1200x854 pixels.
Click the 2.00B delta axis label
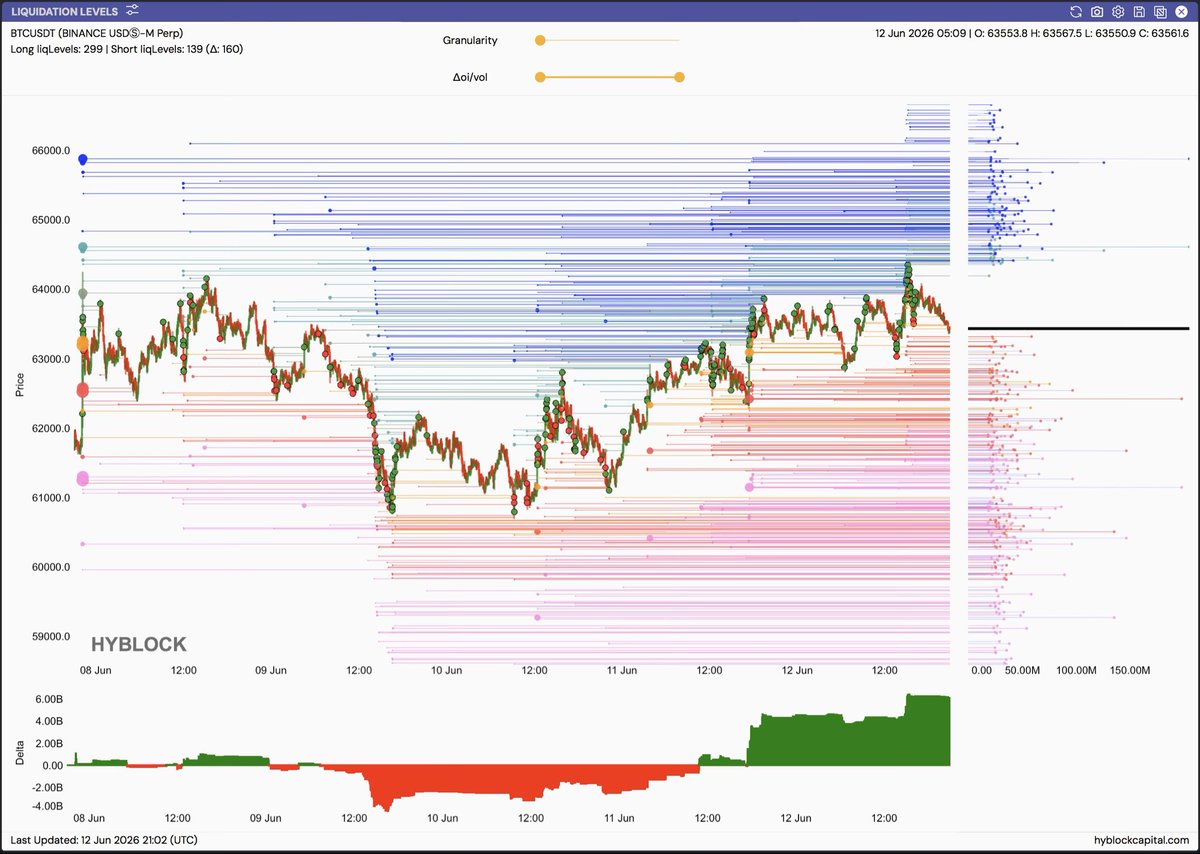tap(50, 744)
